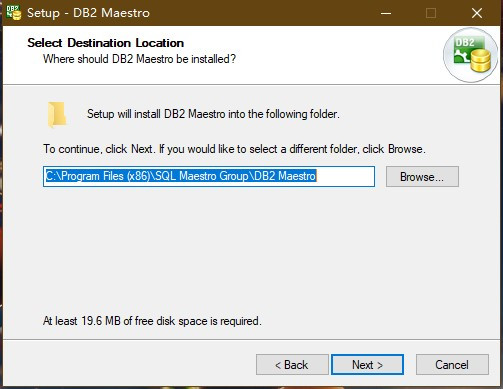
Task: Click the destination folder path field
Action: pos(209,176)
